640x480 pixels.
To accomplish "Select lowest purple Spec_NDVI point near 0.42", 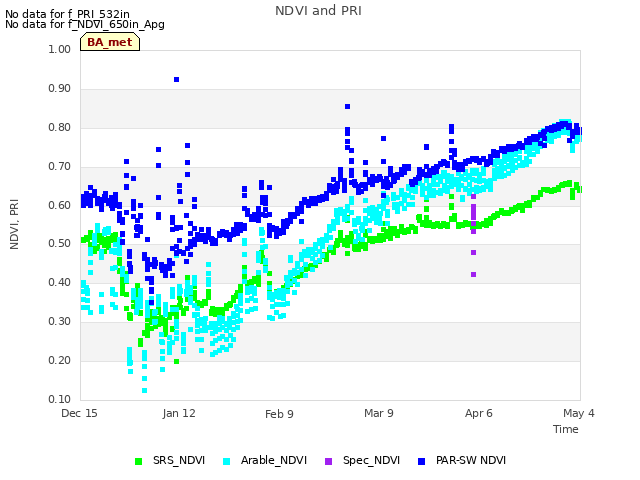I will [x=473, y=275].
